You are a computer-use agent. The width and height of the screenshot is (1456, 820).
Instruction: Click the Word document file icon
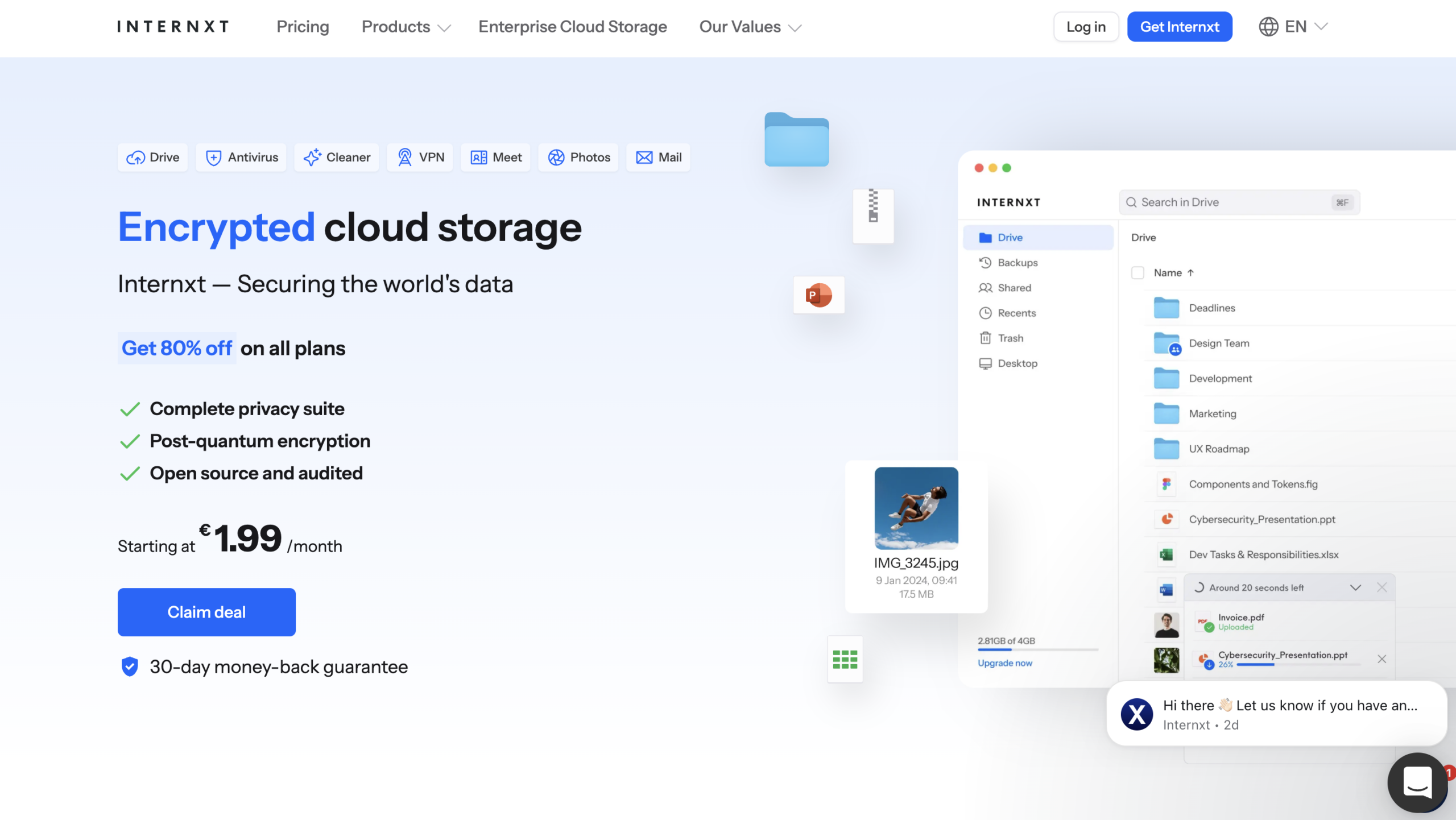click(x=1167, y=590)
